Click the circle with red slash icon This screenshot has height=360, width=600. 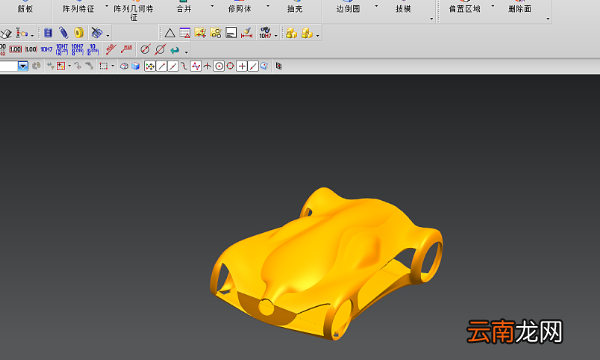160,49
